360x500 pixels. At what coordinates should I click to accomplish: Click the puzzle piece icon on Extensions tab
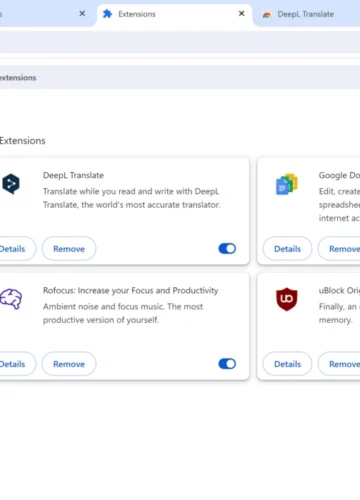click(x=107, y=14)
